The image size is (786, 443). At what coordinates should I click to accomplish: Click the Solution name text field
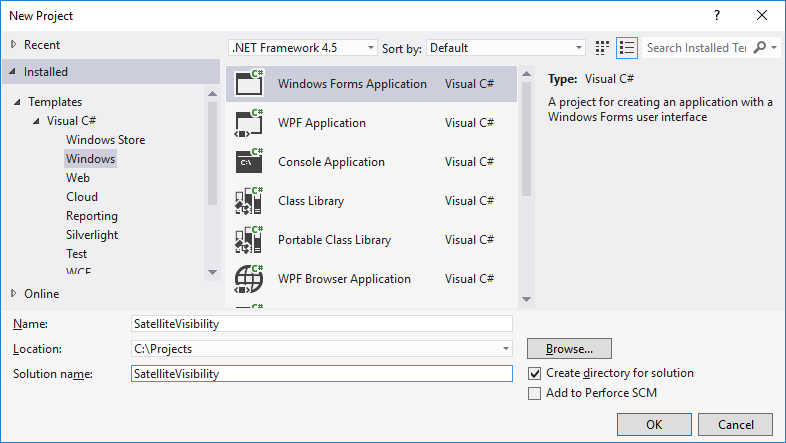click(x=320, y=373)
